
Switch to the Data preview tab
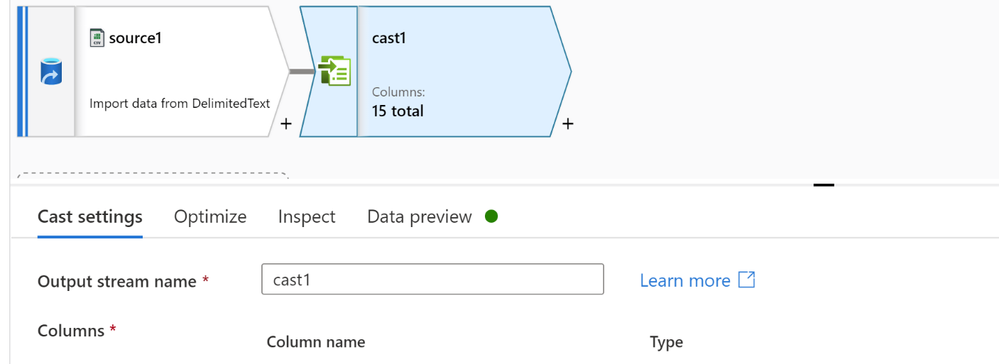(x=419, y=217)
